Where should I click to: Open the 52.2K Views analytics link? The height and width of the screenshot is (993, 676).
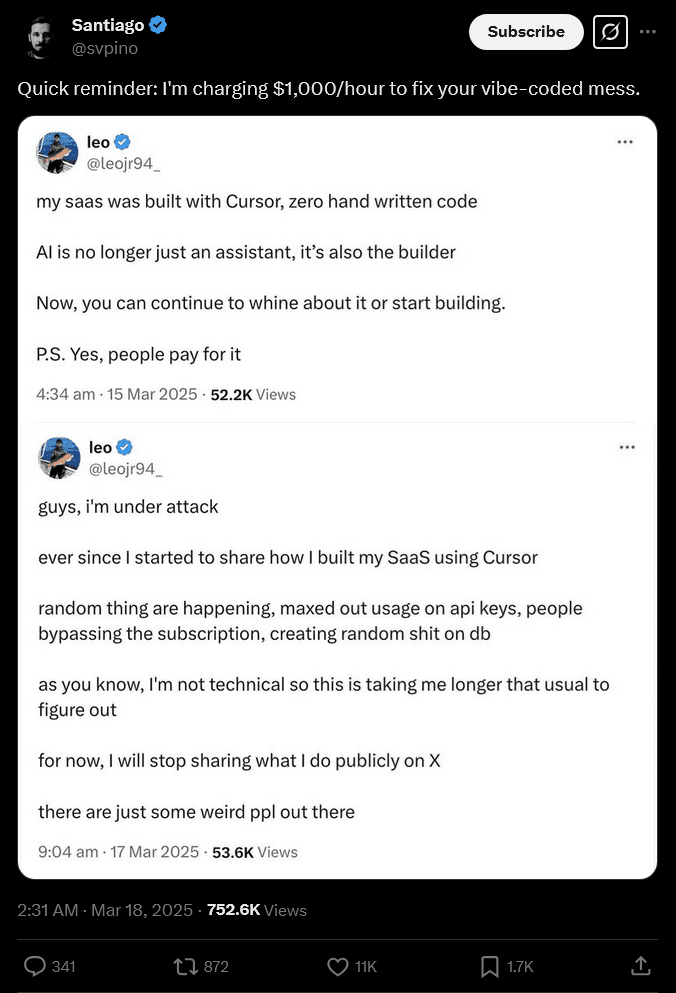click(255, 394)
